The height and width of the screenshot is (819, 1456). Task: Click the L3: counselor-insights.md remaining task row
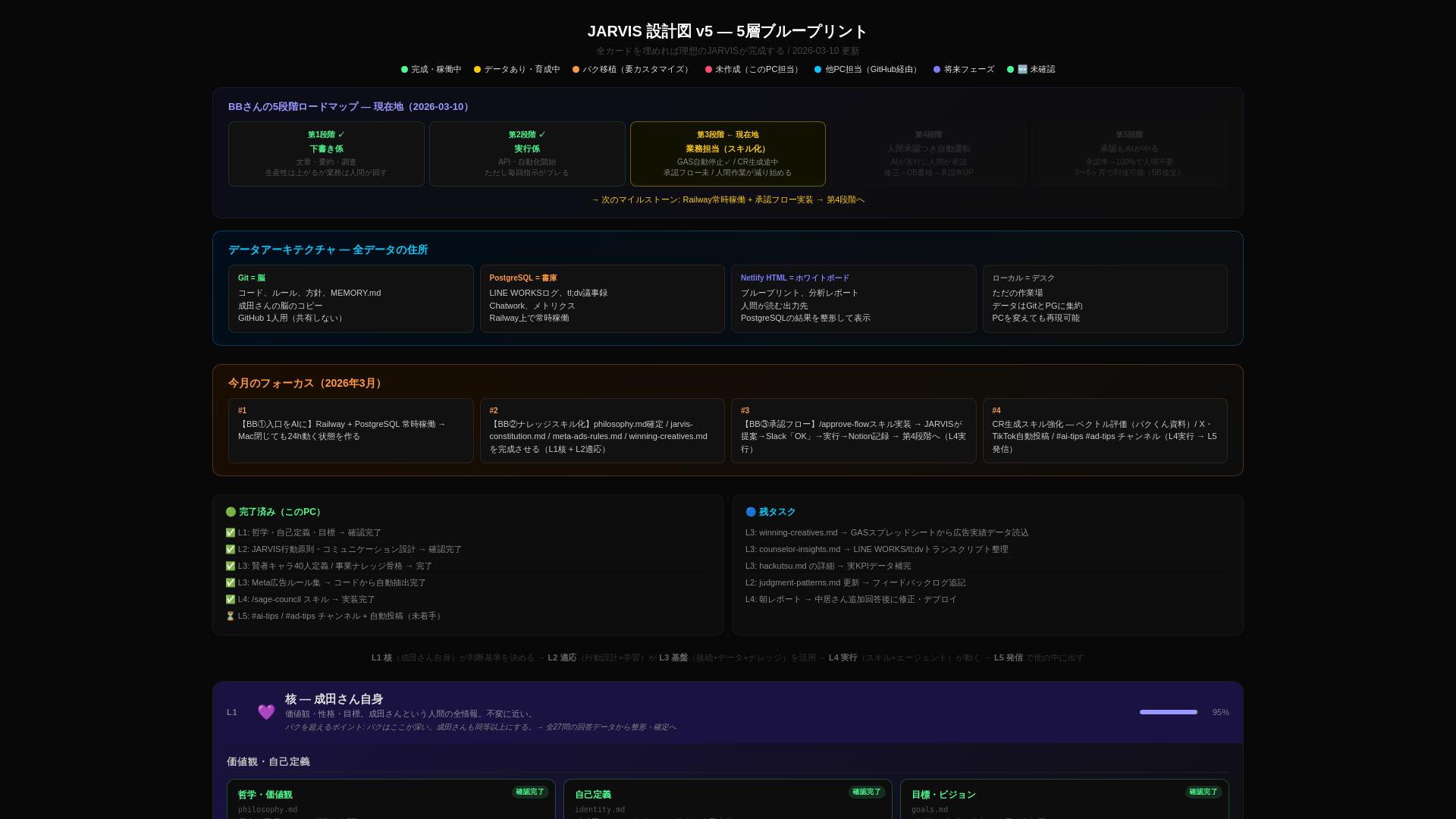click(987, 550)
